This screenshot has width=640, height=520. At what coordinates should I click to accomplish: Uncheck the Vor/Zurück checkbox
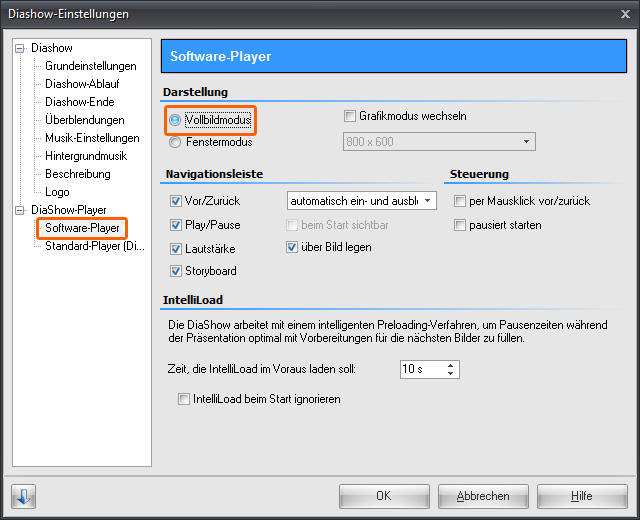[176, 201]
